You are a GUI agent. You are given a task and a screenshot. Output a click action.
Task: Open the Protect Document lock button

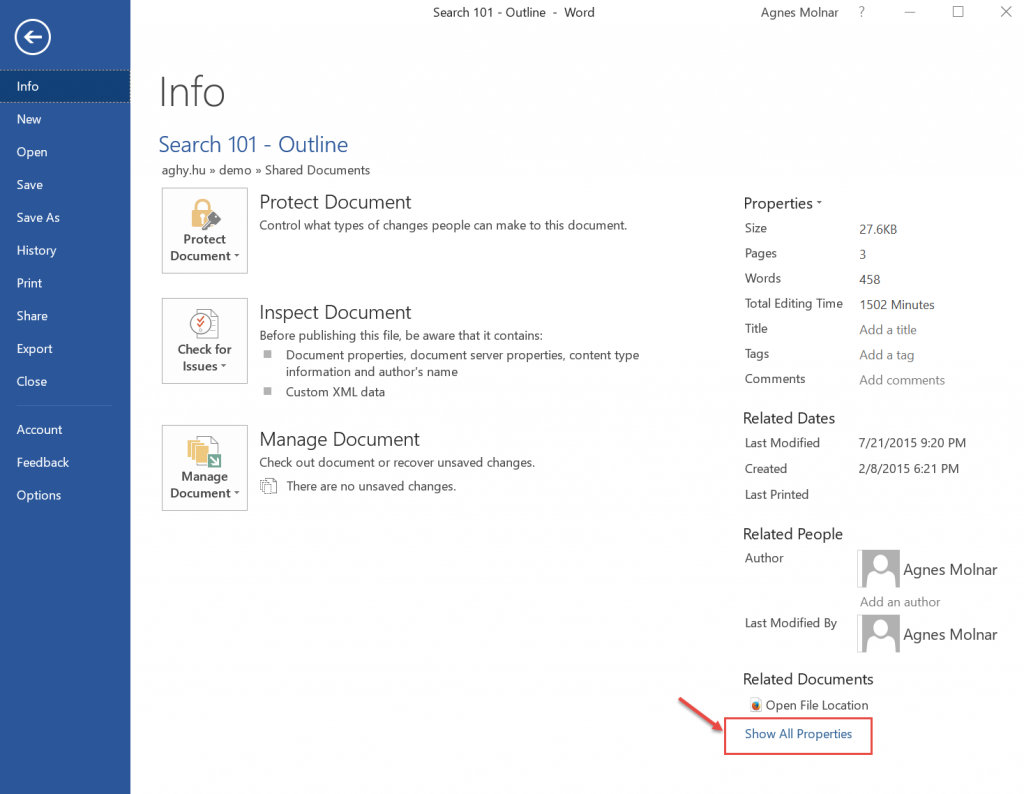204,230
